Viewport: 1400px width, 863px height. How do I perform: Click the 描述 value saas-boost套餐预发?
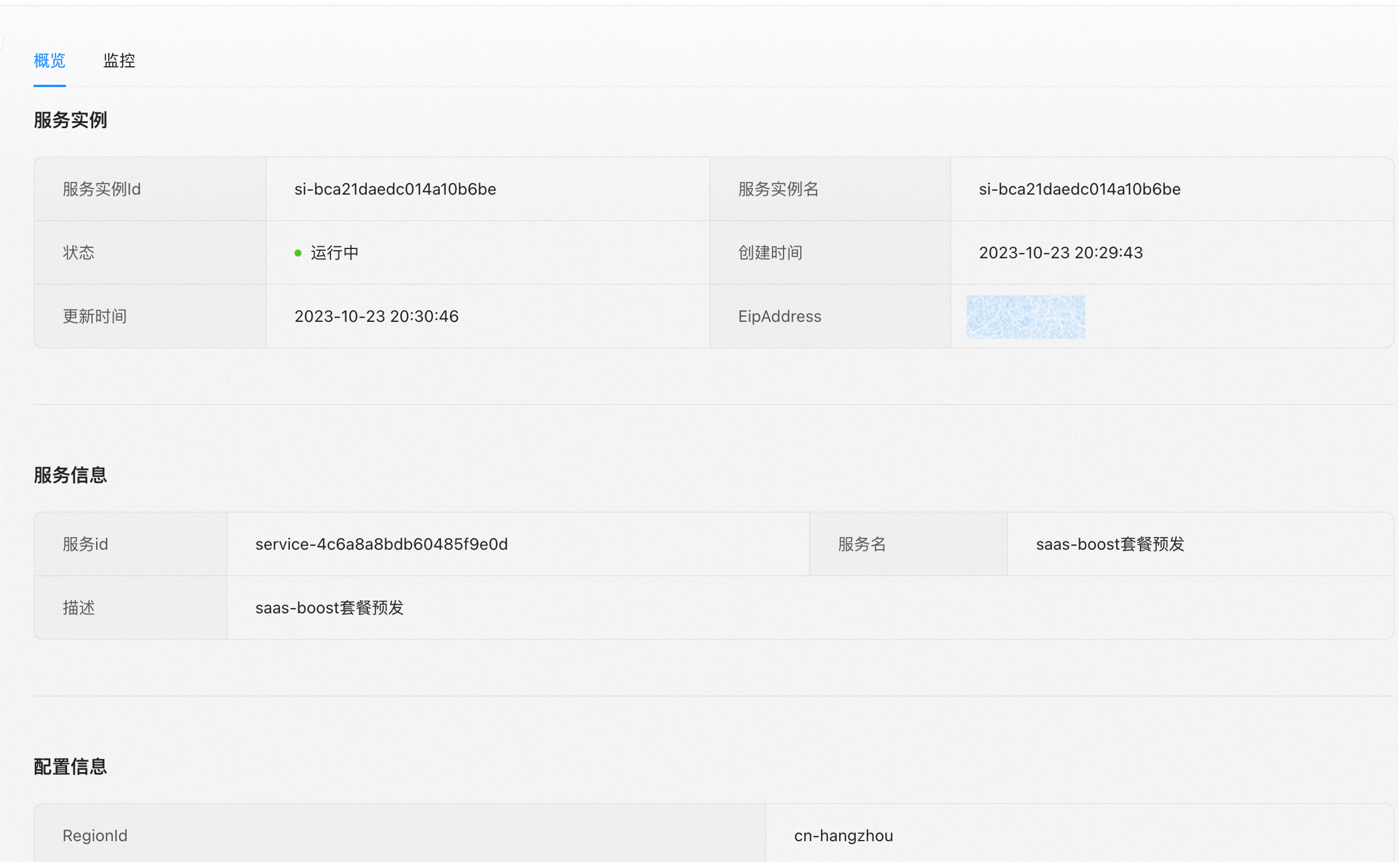pos(329,607)
